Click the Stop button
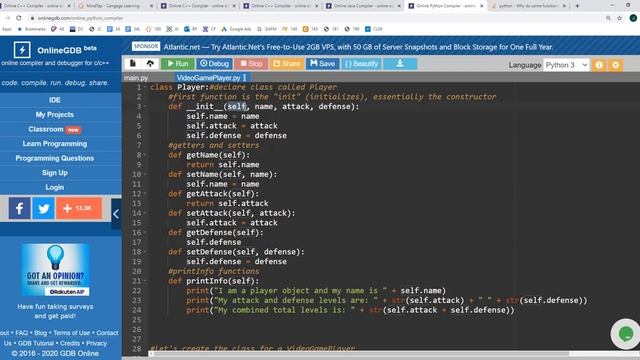640x360 pixels. click(x=251, y=64)
